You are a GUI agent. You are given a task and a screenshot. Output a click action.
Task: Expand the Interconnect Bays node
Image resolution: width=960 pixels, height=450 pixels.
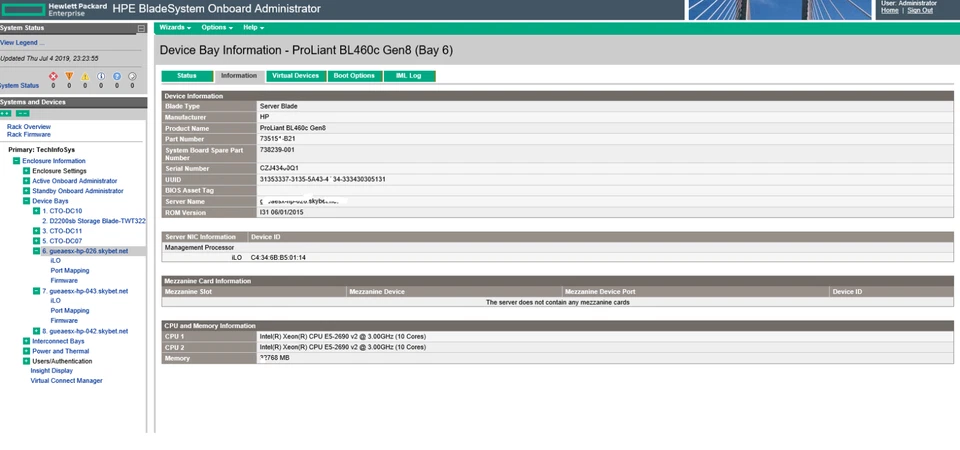26,341
